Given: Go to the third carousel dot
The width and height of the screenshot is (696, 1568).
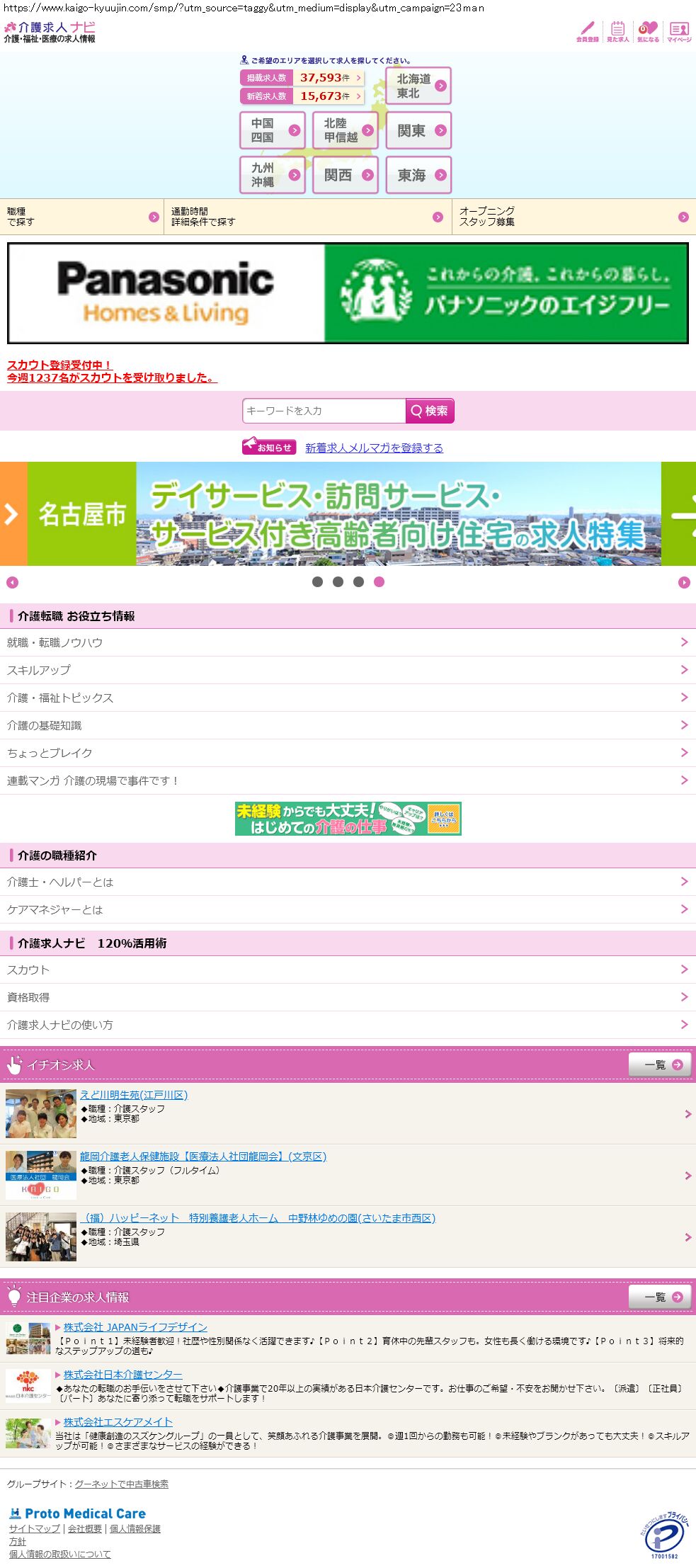Looking at the screenshot, I should 358,581.
